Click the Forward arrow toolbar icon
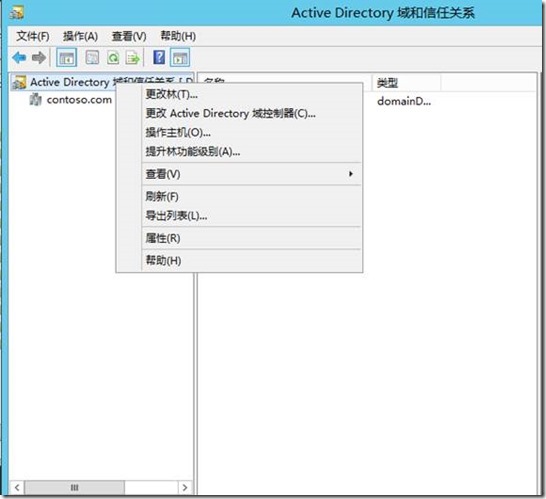Screen dimensions: 546x499 tap(39, 57)
